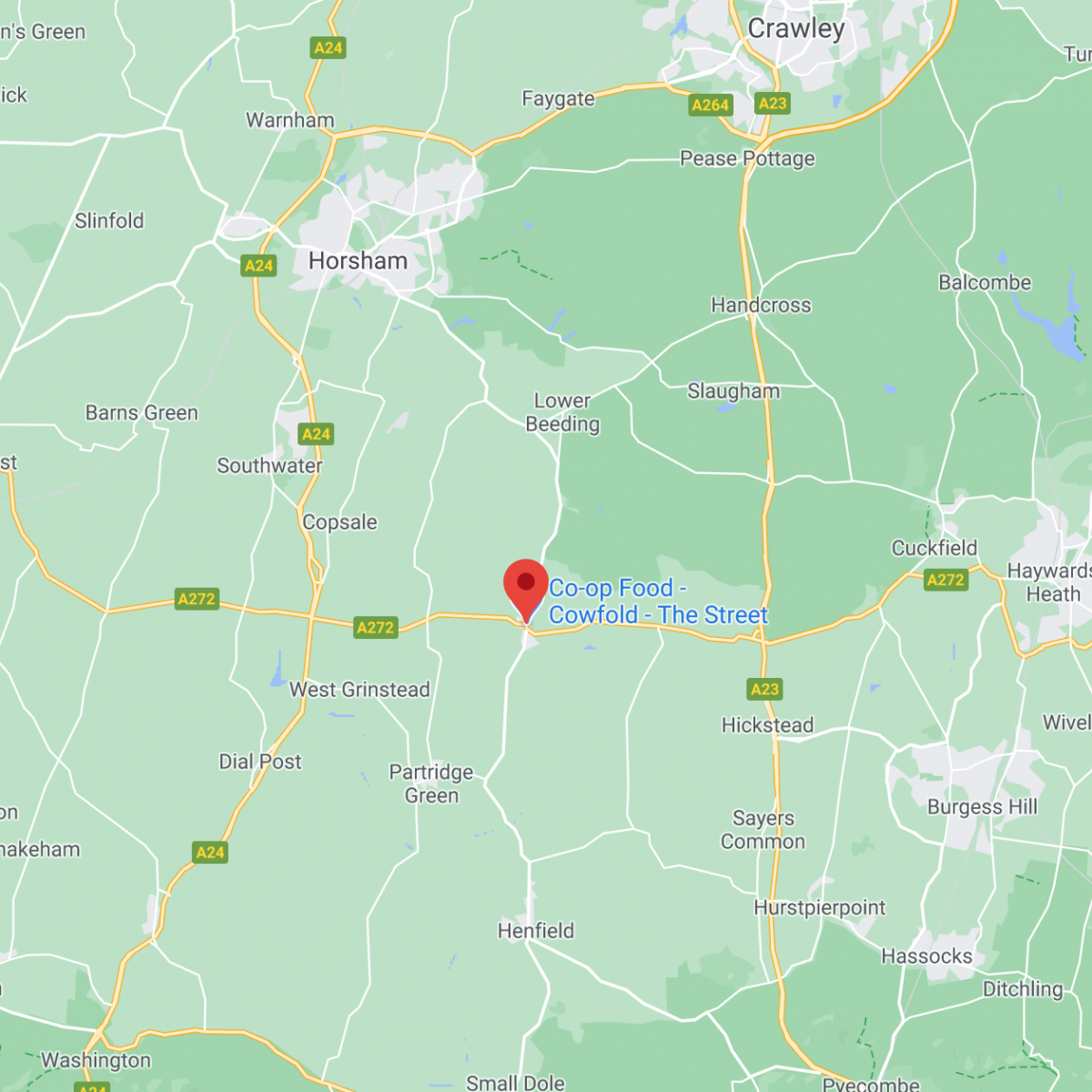Click the Partridge Green label
1092x1092 pixels.
[x=431, y=784]
